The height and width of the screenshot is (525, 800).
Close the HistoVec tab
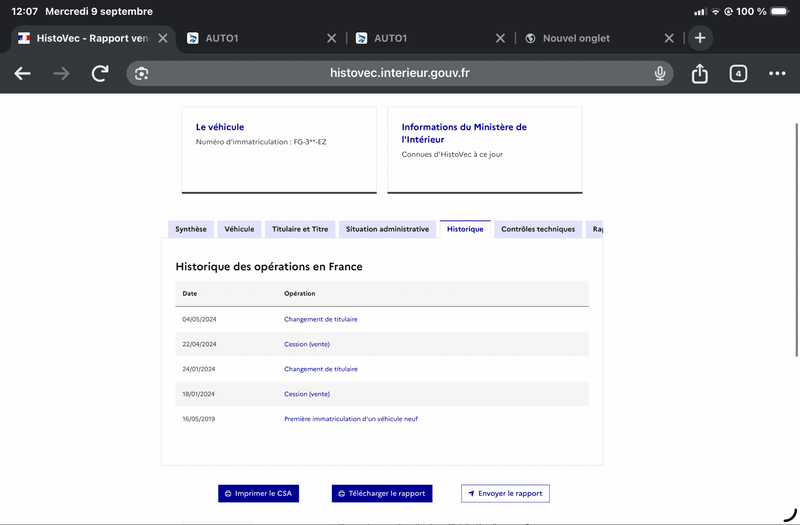coord(163,38)
